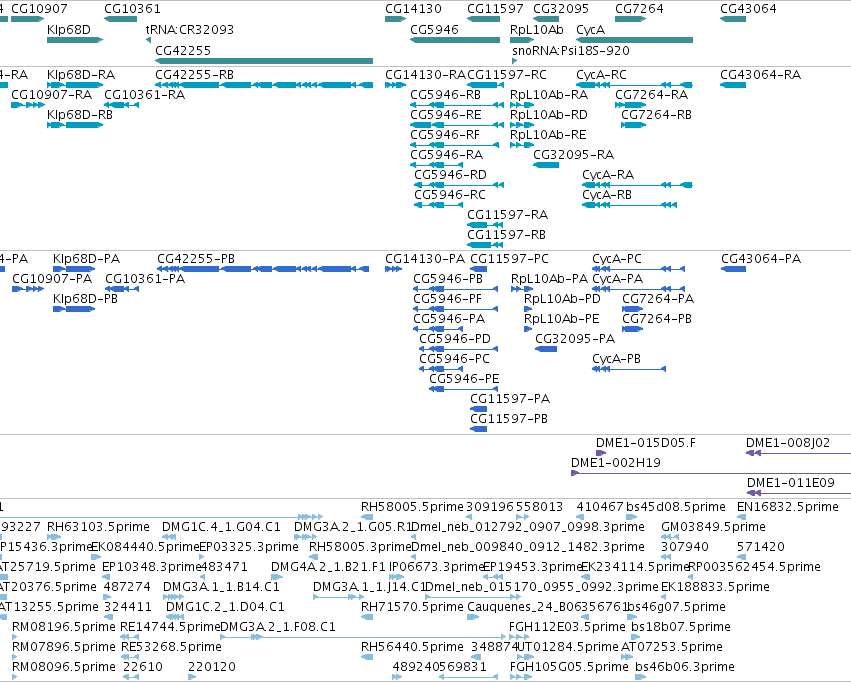
Task: Click transcript label CG10361-RA
Action: click(x=144, y=94)
